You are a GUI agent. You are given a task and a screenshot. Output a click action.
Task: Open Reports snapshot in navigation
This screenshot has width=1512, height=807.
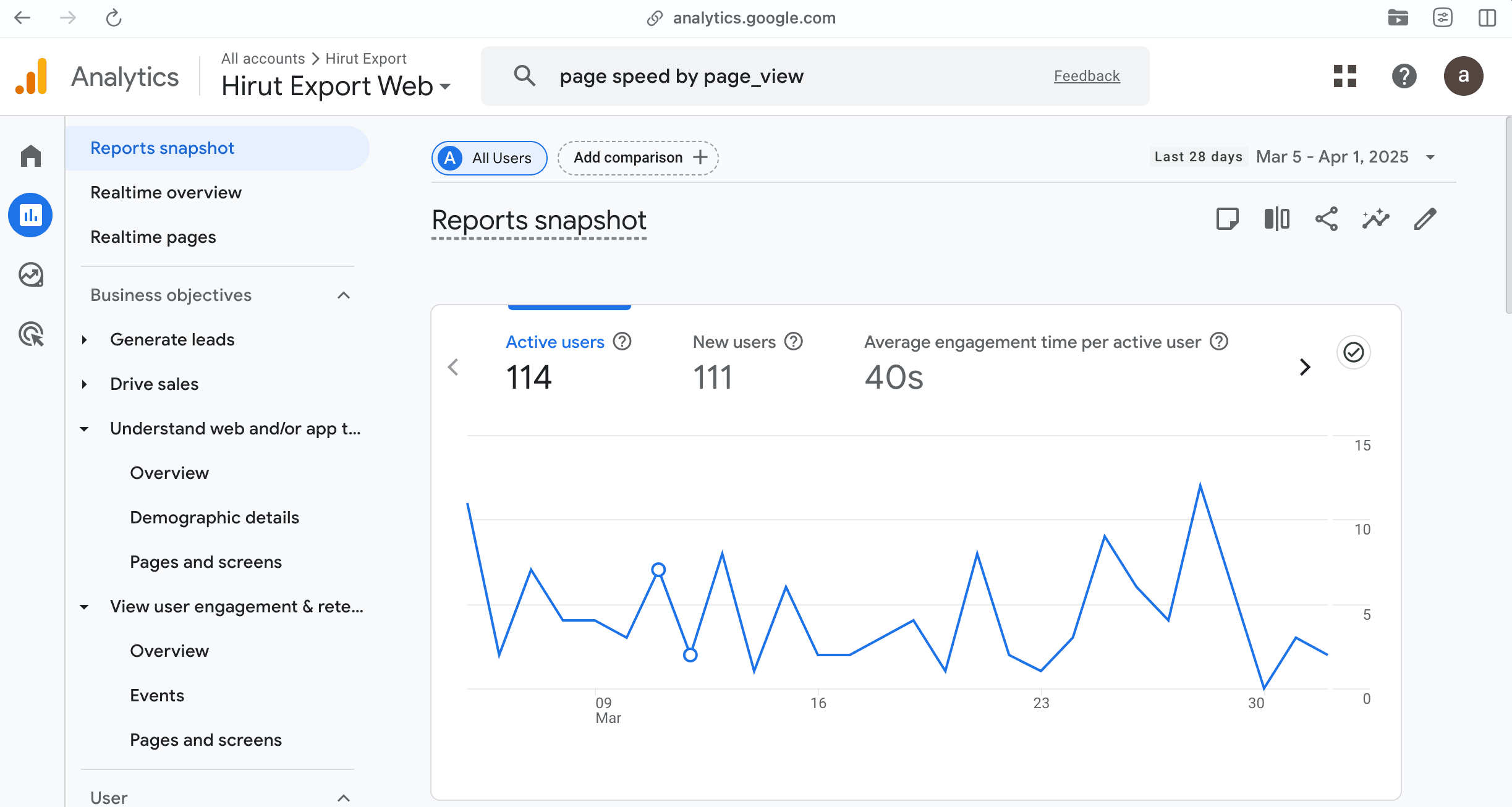218,148
